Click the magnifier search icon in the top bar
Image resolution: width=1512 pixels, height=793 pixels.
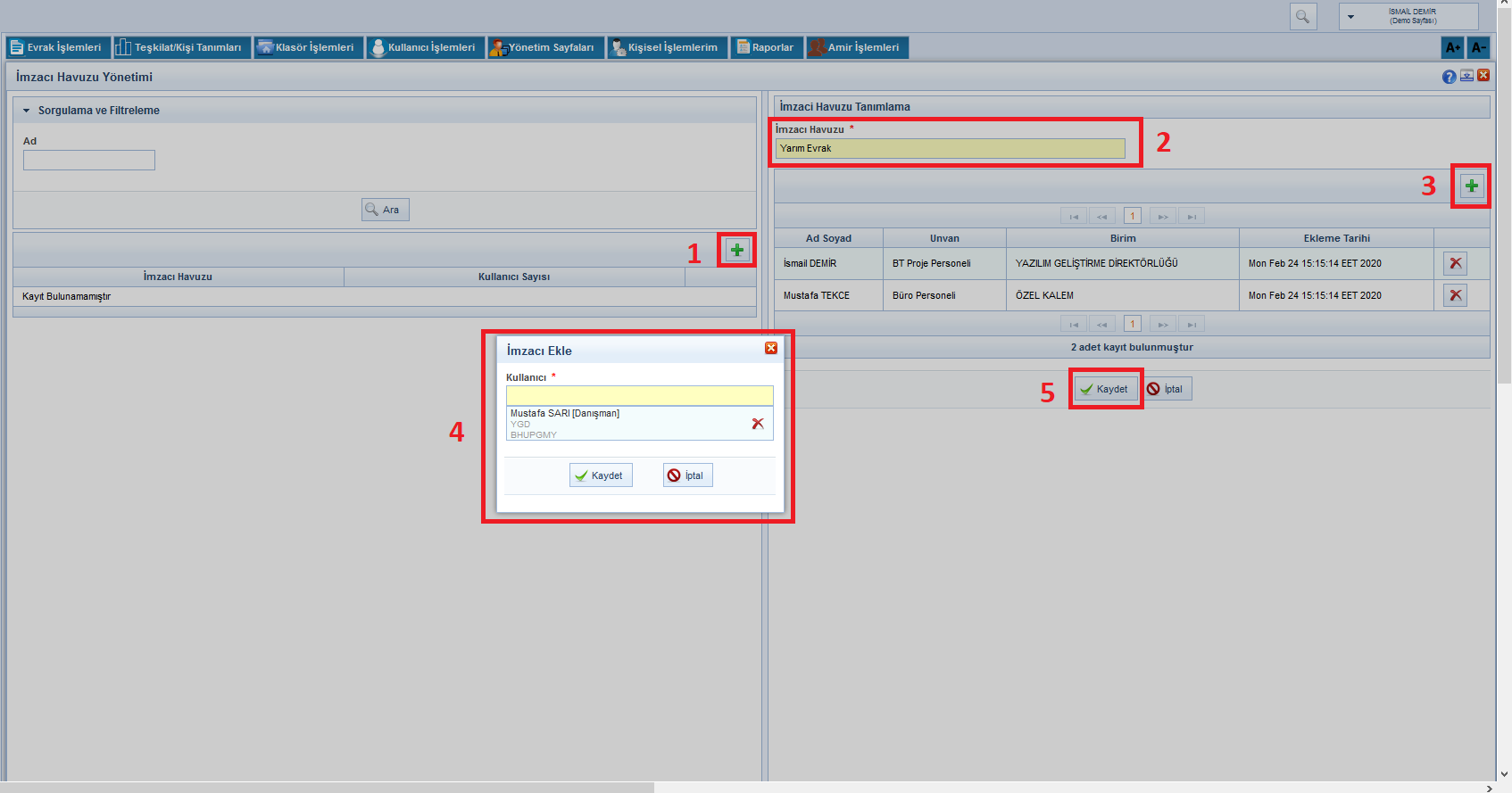click(1303, 17)
